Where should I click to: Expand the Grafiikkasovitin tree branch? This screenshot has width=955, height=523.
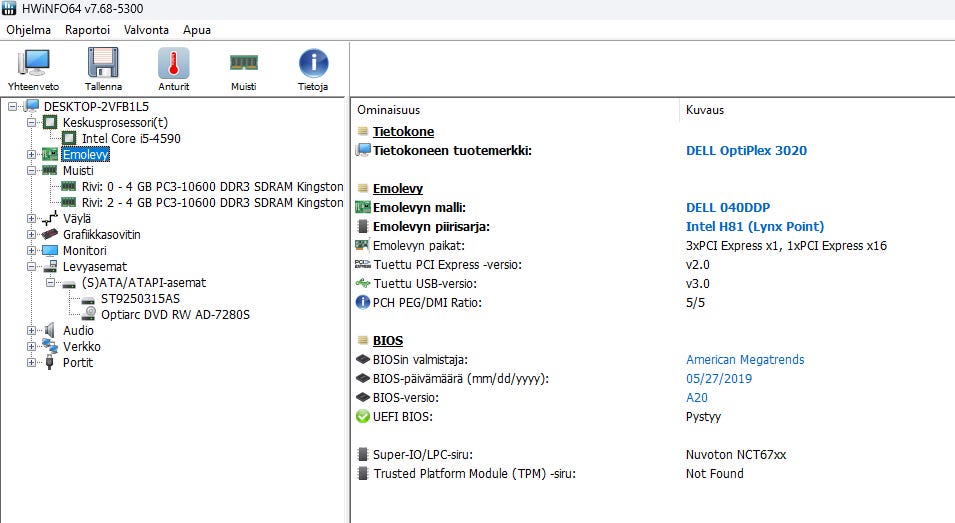(x=31, y=234)
